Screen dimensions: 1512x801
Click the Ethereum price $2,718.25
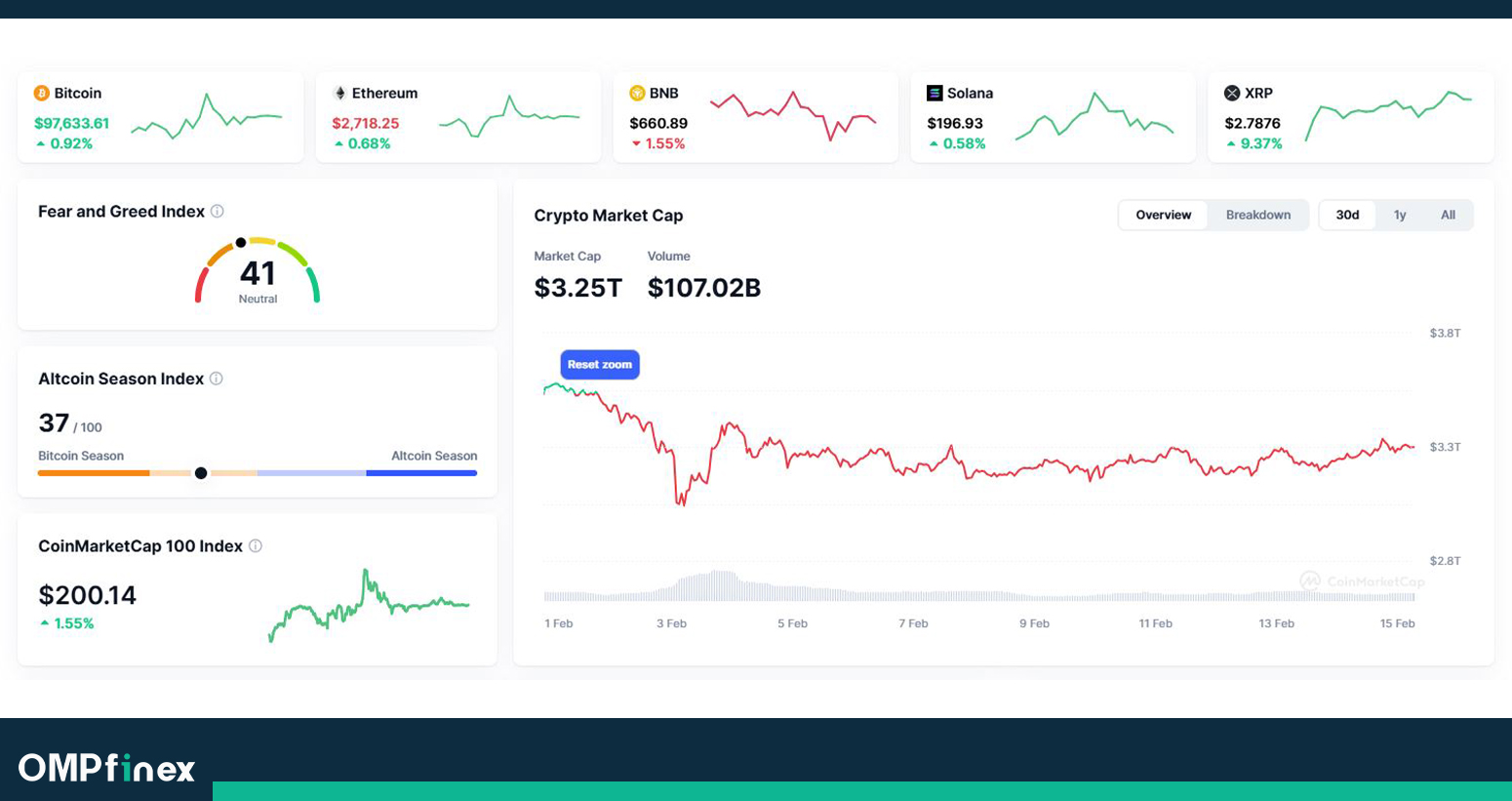coord(366,124)
